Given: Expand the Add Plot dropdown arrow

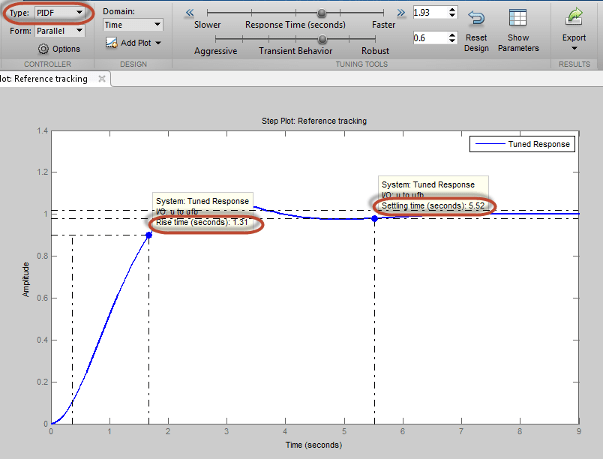Looking at the screenshot, I should (158, 43).
